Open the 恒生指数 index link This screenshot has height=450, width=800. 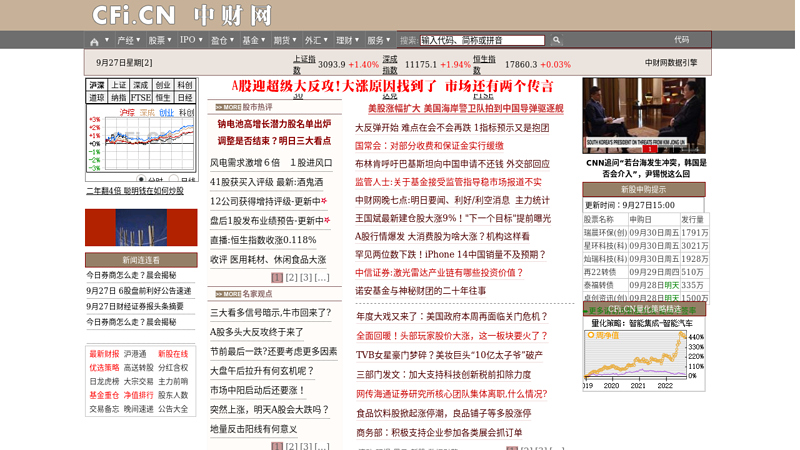pyautogui.click(x=484, y=65)
